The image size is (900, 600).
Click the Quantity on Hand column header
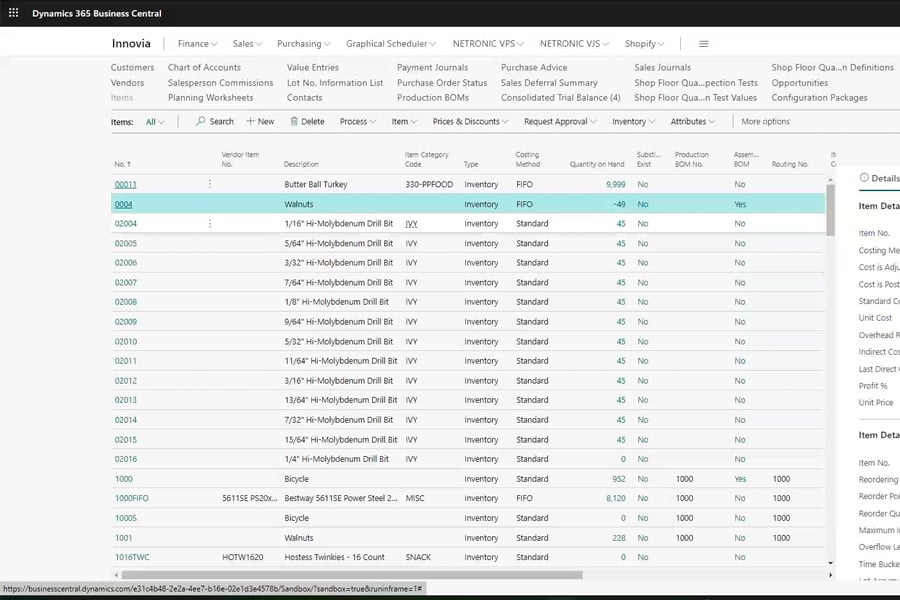click(597, 164)
